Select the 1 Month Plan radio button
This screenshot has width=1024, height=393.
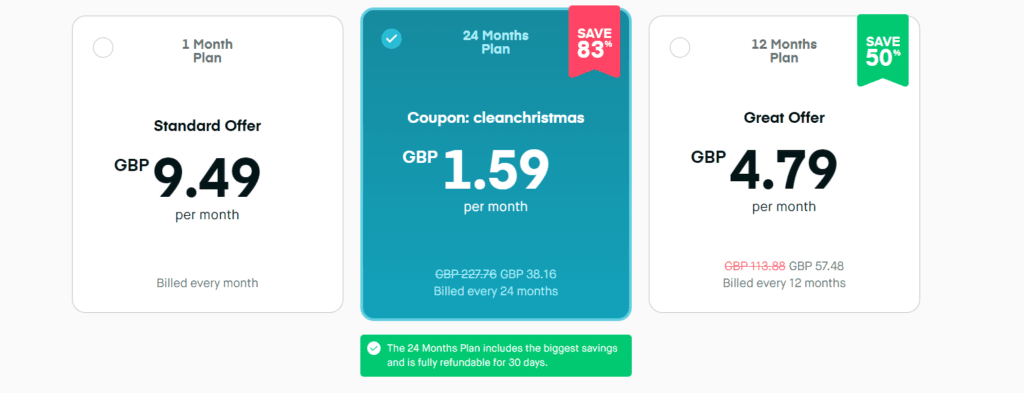point(103,48)
